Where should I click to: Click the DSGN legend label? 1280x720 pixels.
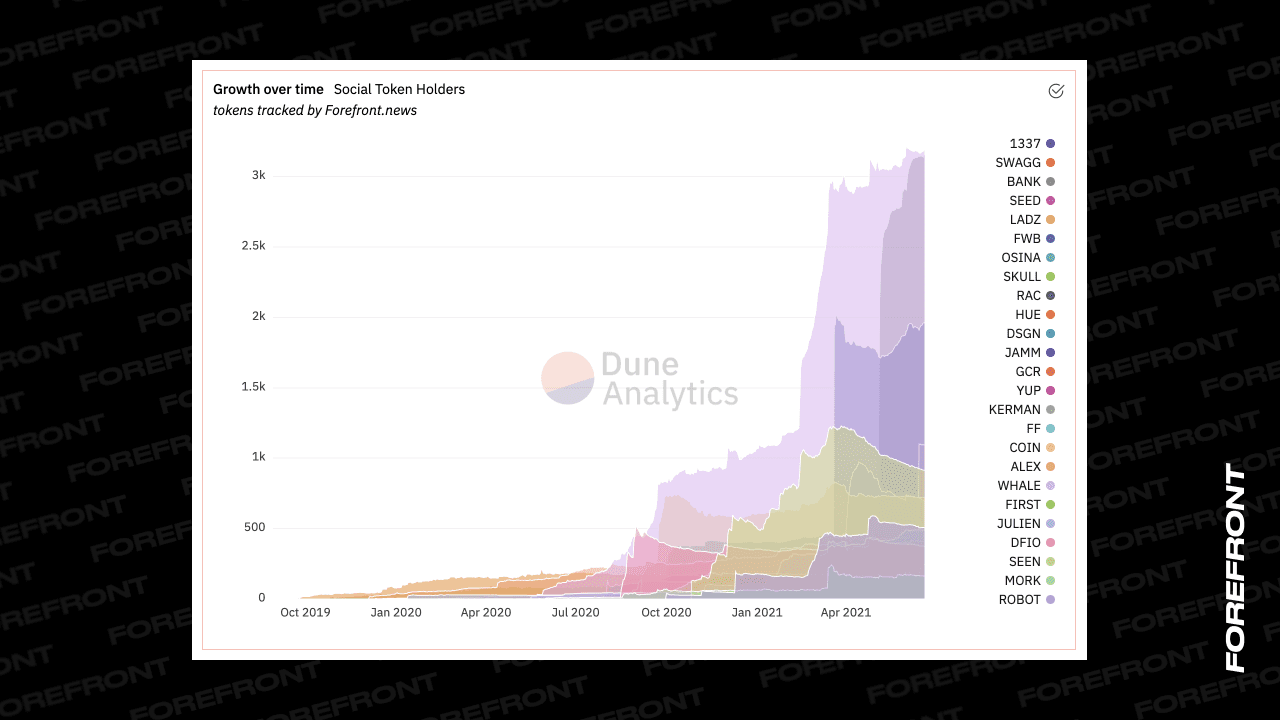point(1024,334)
